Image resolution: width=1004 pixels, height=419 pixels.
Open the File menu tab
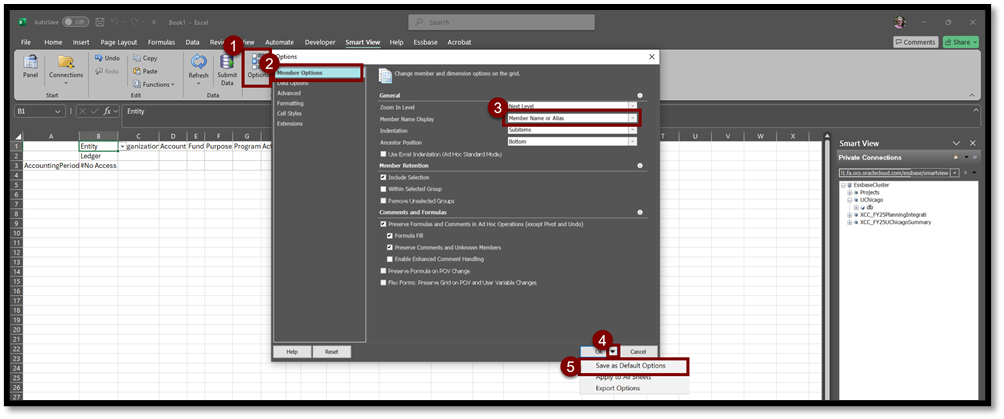click(26, 42)
